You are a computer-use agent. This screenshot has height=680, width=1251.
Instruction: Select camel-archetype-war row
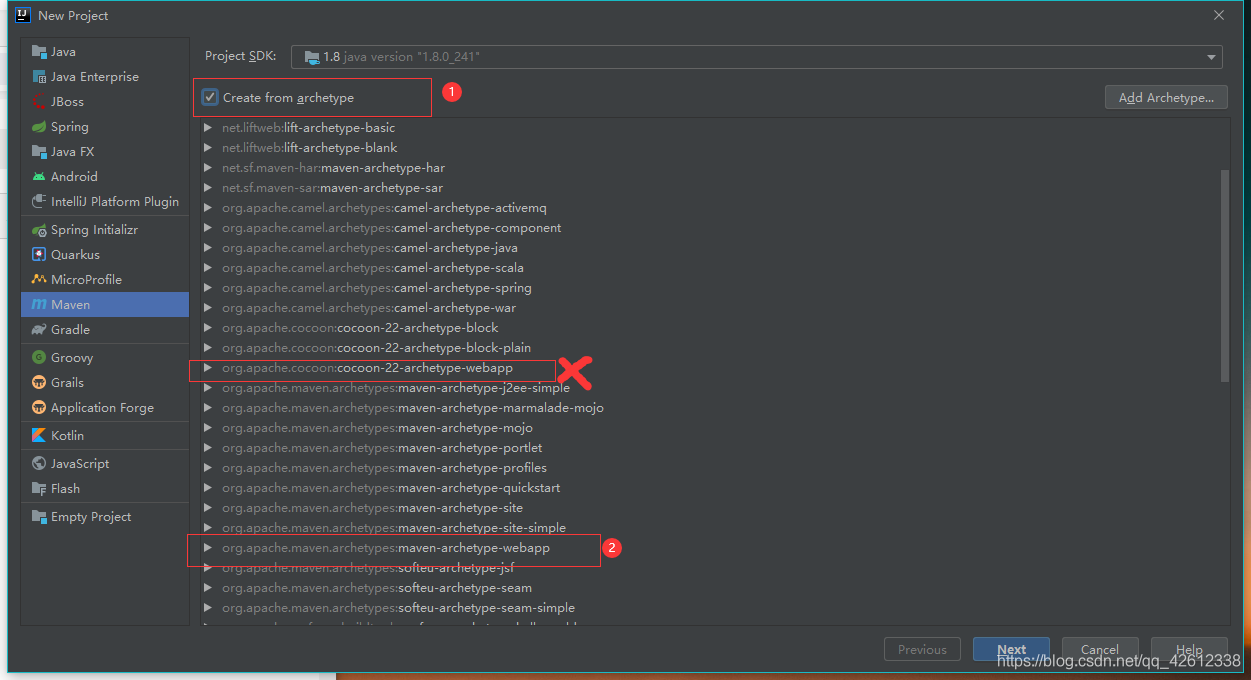click(x=709, y=308)
